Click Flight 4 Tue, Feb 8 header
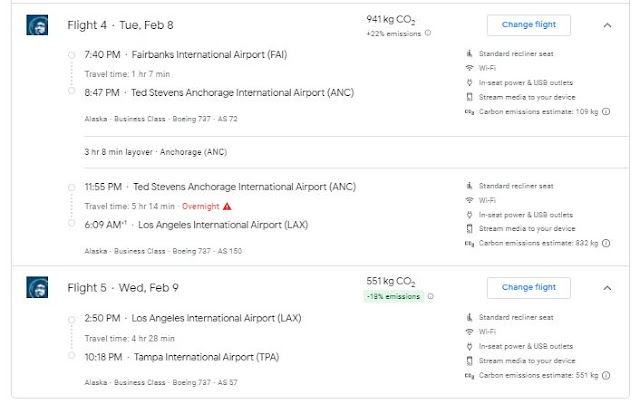The image size is (640, 404). click(120, 25)
